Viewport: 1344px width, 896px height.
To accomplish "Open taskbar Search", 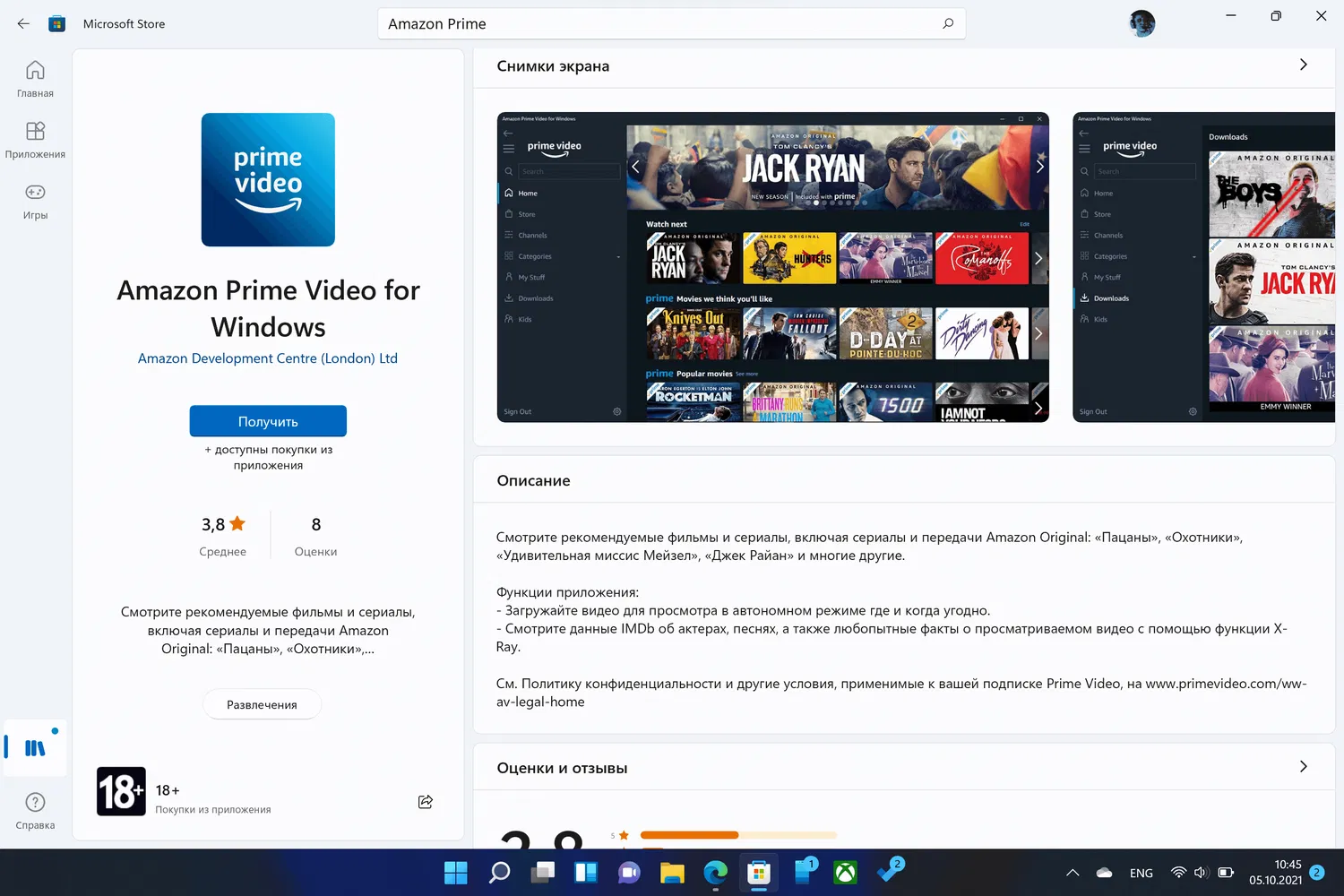I will [x=499, y=872].
